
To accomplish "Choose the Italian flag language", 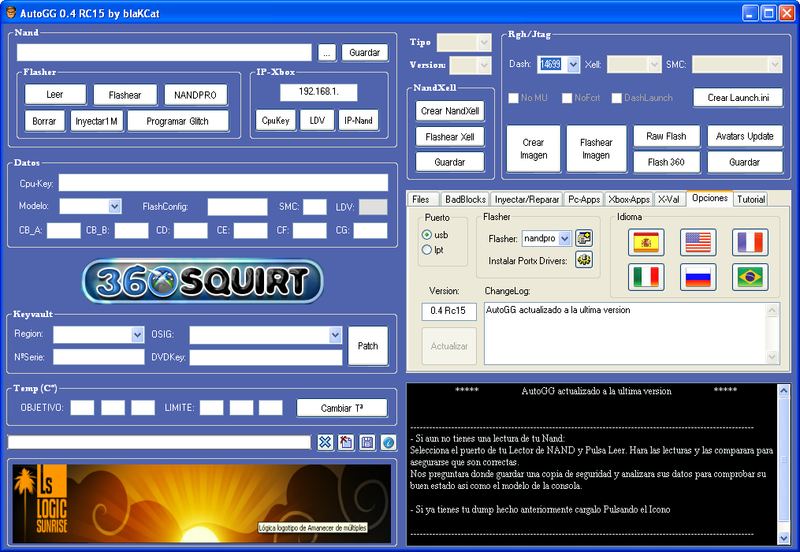I will coord(646,277).
